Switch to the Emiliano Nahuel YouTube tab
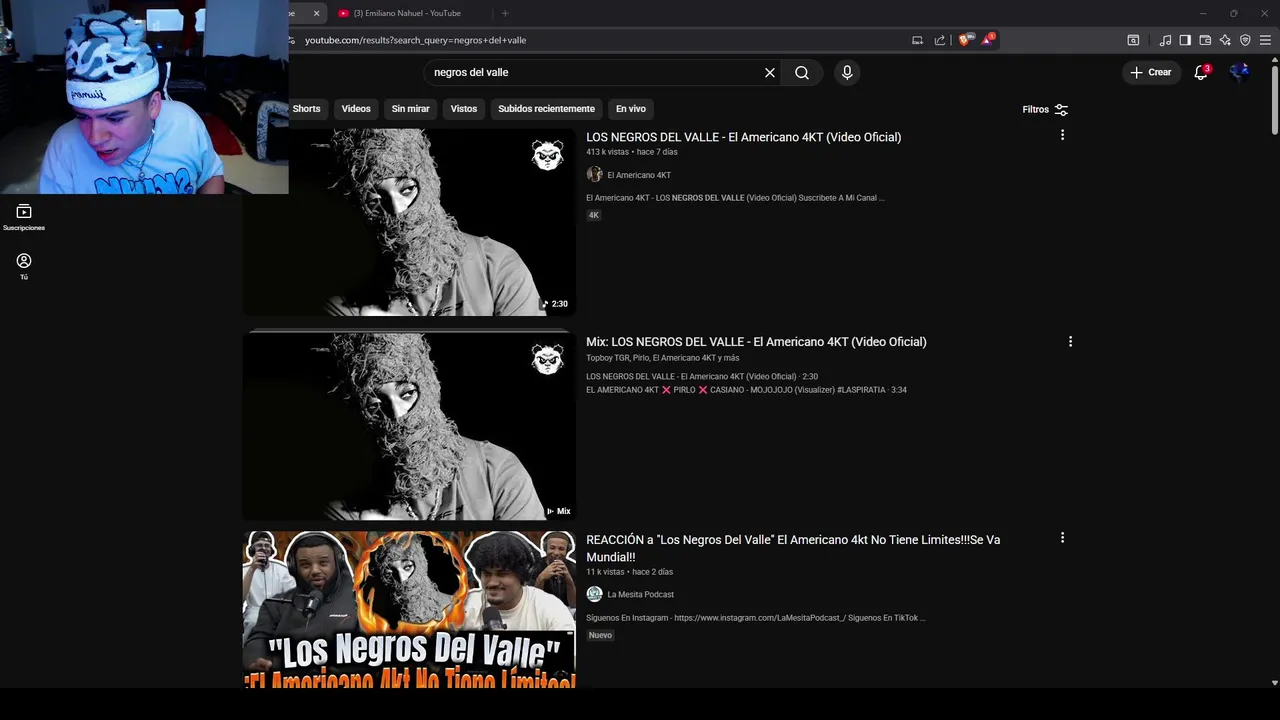This screenshot has width=1280, height=720. click(410, 13)
